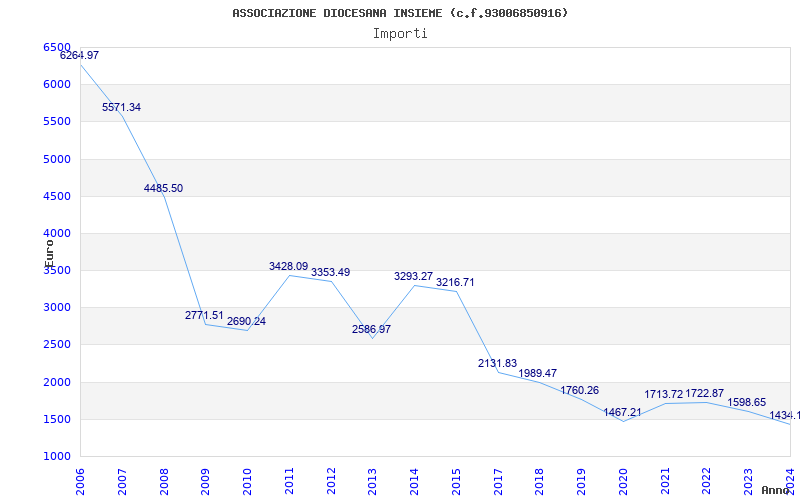Click the y-axis tick 2500
The image size is (800, 500).
point(57,345)
